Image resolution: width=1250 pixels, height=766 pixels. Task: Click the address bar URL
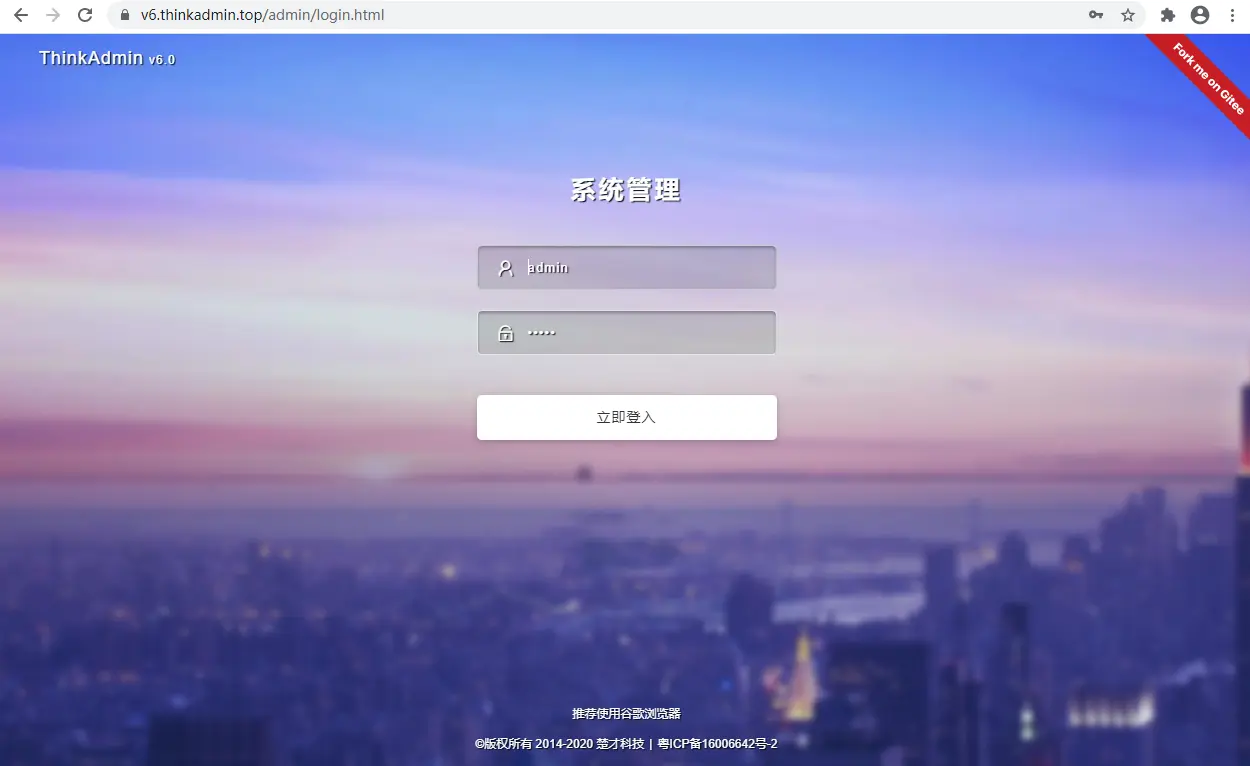tap(262, 15)
